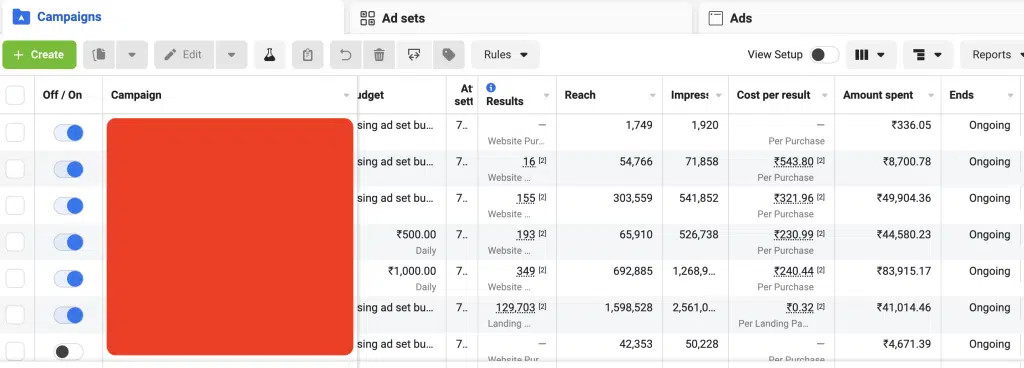1024x368 pixels.
Task: Click the tag label icon
Action: click(x=449, y=55)
